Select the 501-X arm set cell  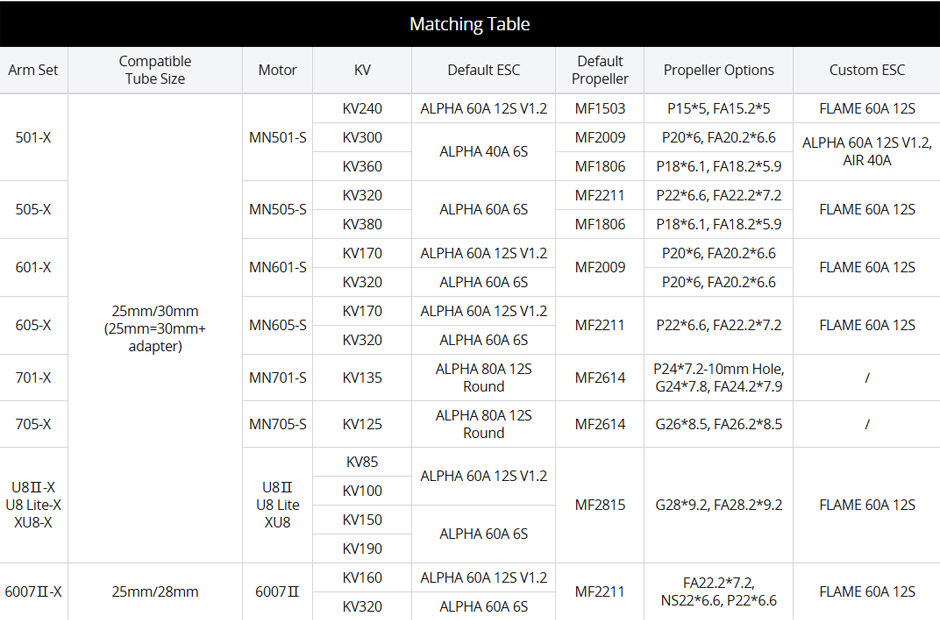click(34, 137)
